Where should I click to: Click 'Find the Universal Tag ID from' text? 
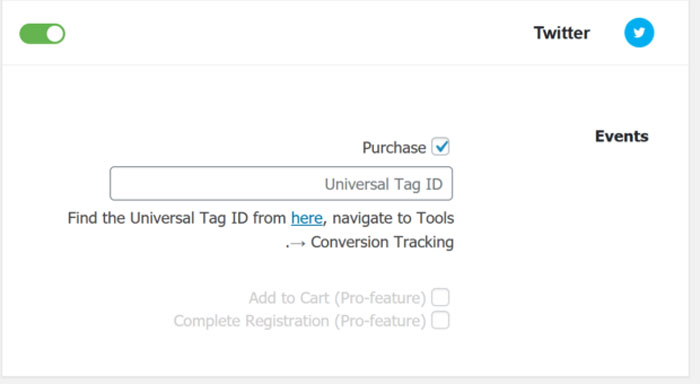click(177, 218)
